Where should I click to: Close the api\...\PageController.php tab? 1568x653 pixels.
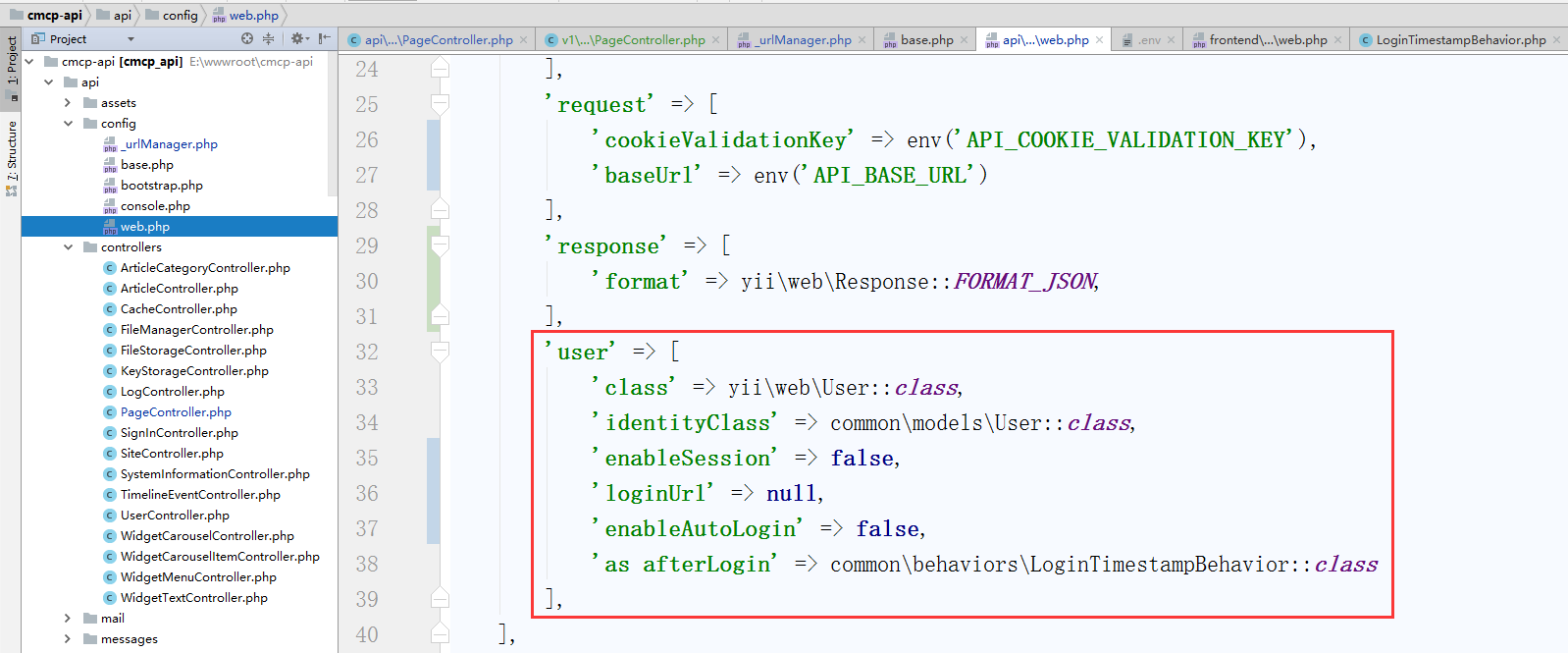click(524, 40)
